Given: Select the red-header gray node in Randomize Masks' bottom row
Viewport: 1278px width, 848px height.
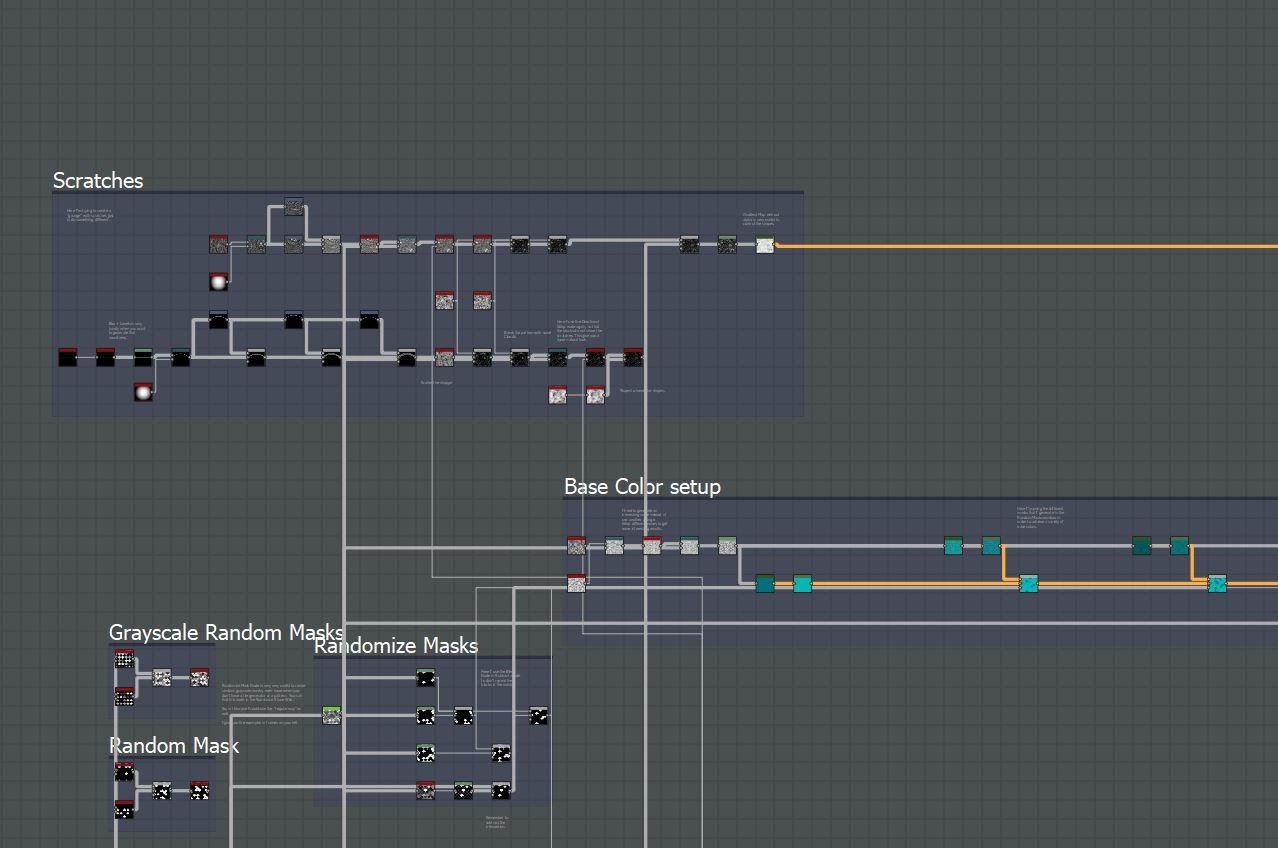Looking at the screenshot, I should (425, 790).
